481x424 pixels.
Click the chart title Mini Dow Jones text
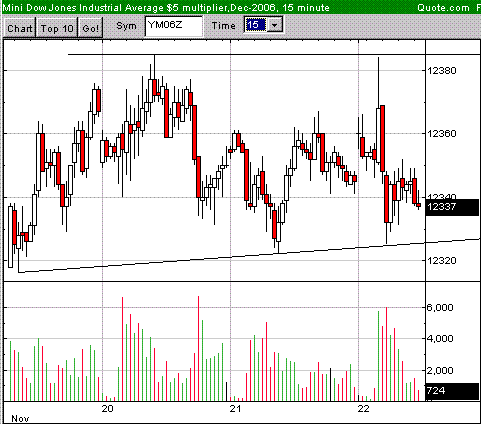click(166, 7)
